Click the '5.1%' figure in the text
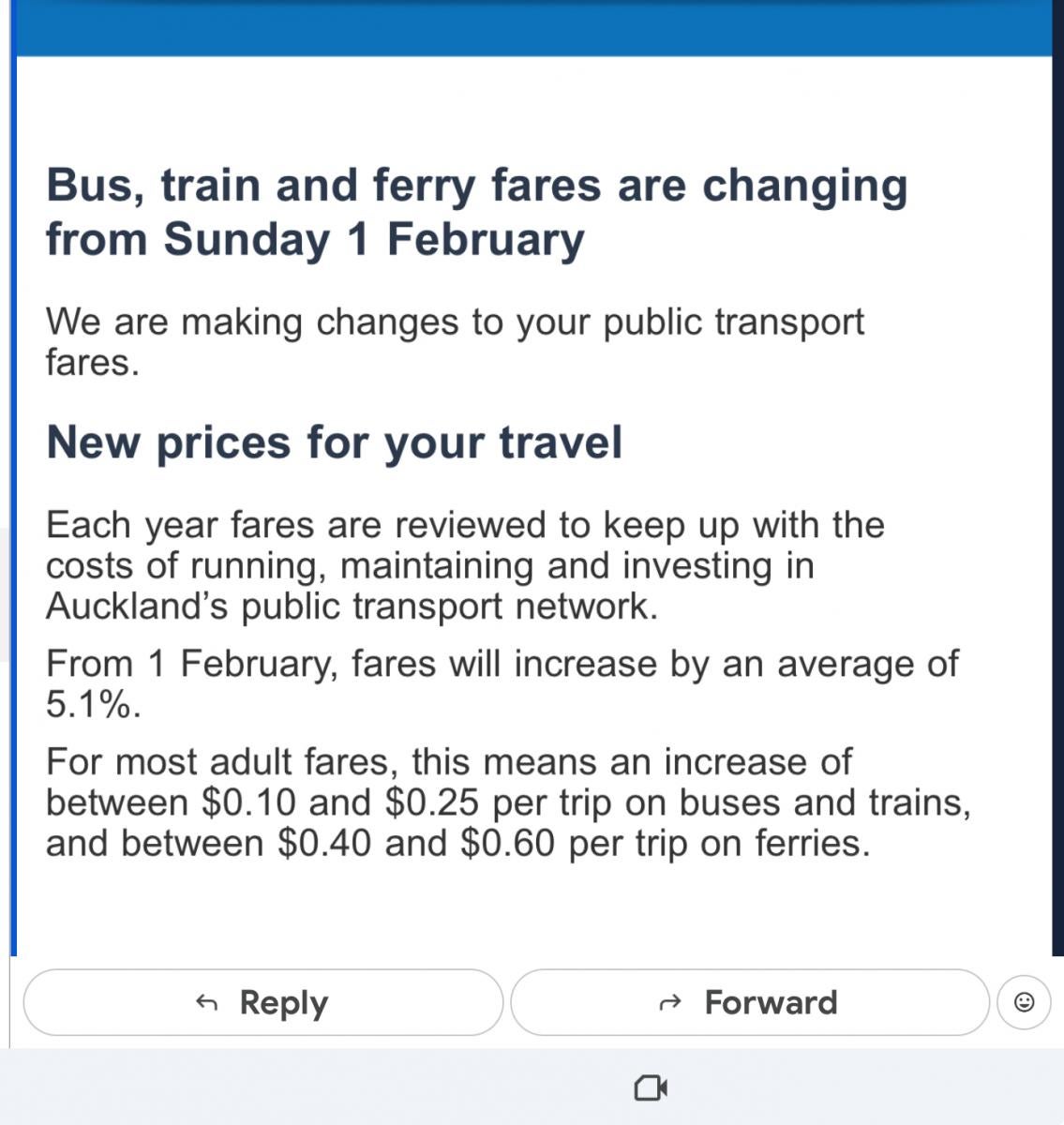 point(93,705)
